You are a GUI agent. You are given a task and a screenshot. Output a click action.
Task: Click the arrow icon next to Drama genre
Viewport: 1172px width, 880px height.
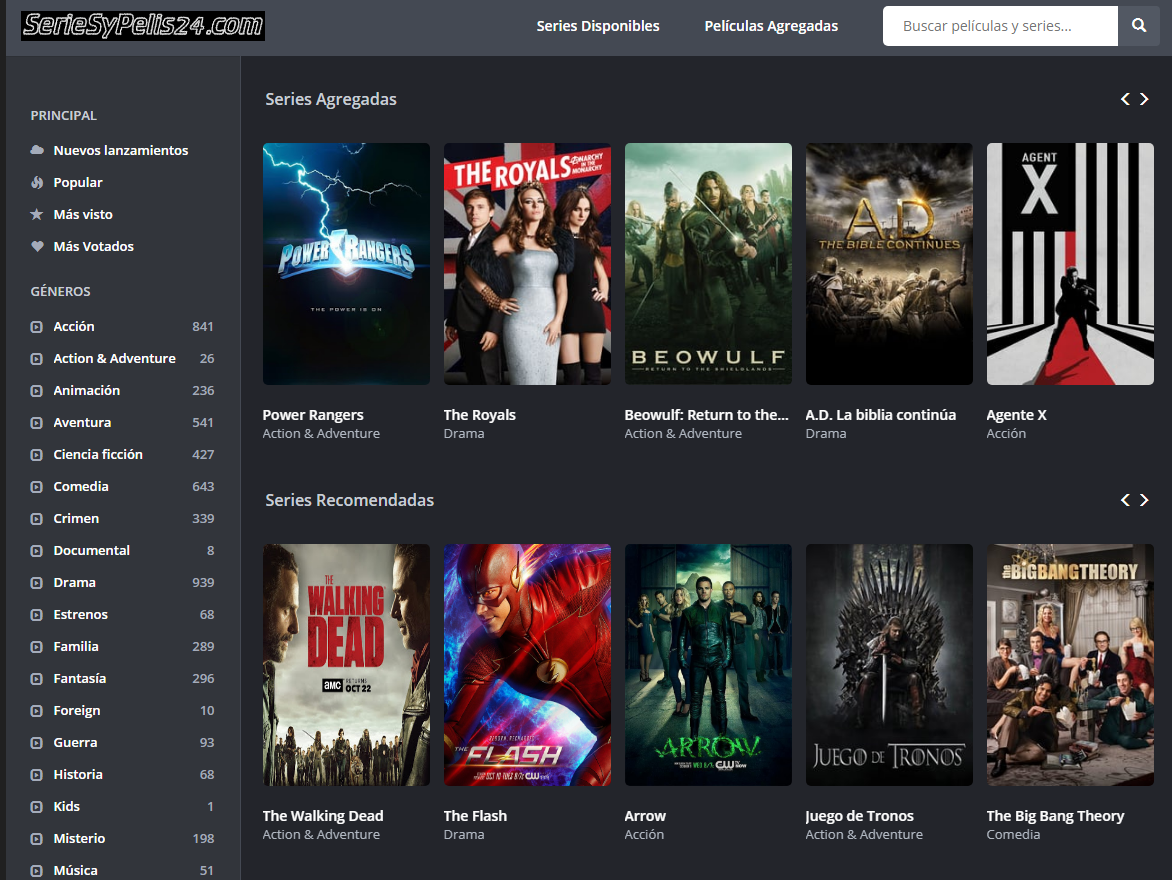tap(37, 582)
